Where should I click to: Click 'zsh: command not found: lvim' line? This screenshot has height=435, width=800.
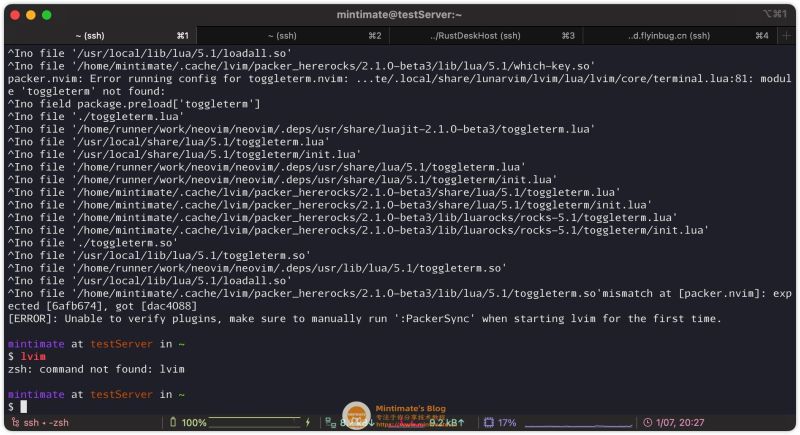click(96, 369)
